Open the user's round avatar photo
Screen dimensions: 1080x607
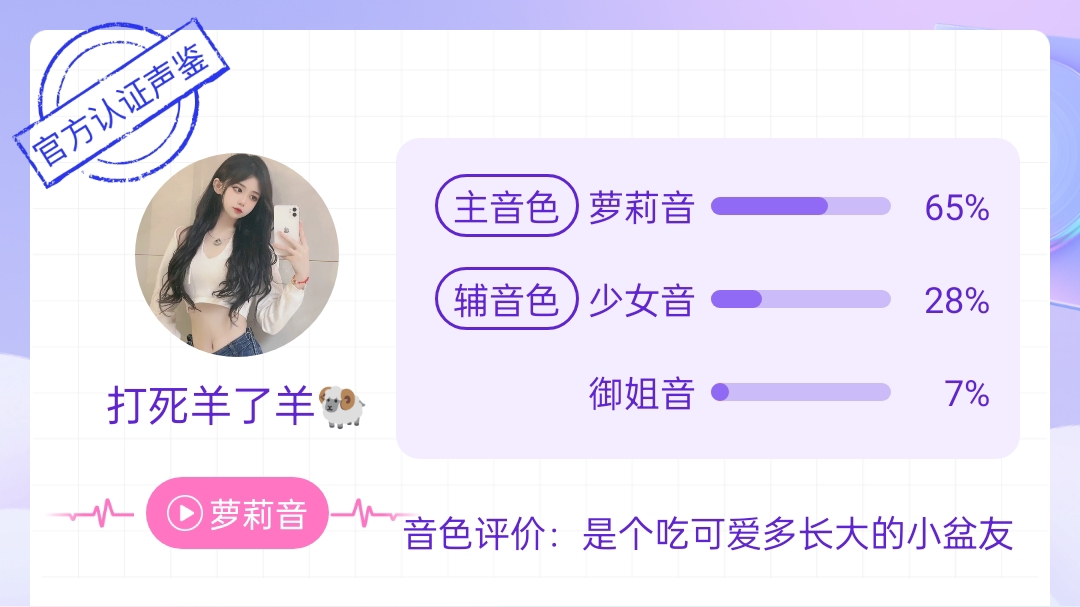click(237, 255)
